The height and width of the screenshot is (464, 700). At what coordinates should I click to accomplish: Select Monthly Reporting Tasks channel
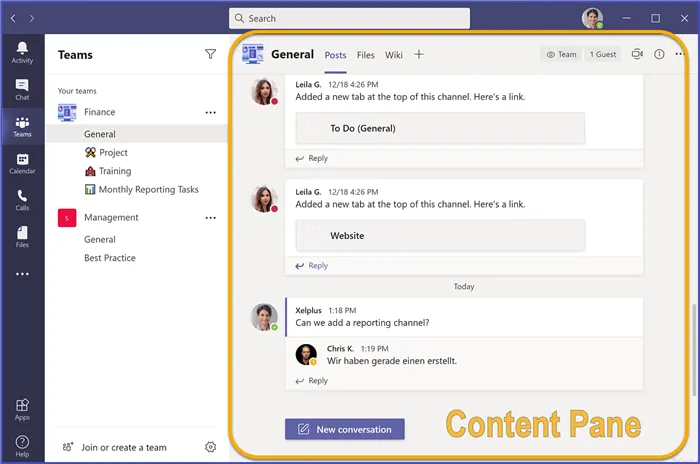(x=148, y=189)
